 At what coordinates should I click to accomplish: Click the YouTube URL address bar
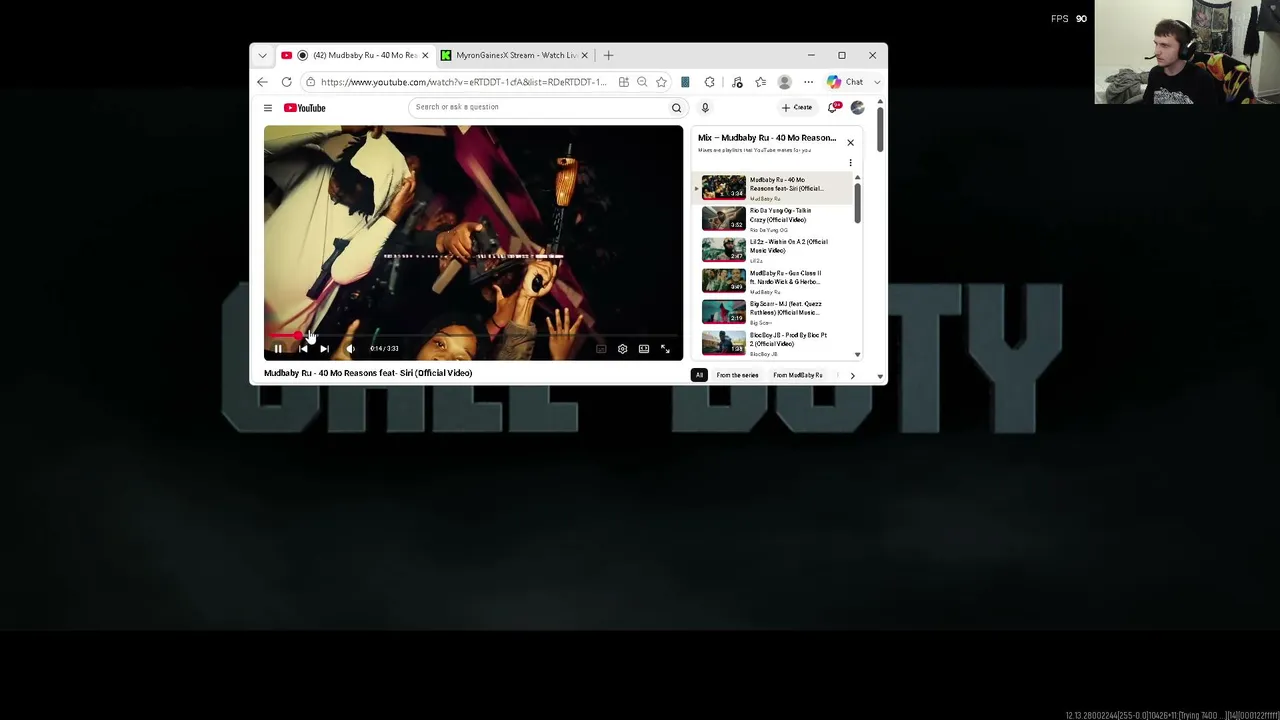point(462,82)
